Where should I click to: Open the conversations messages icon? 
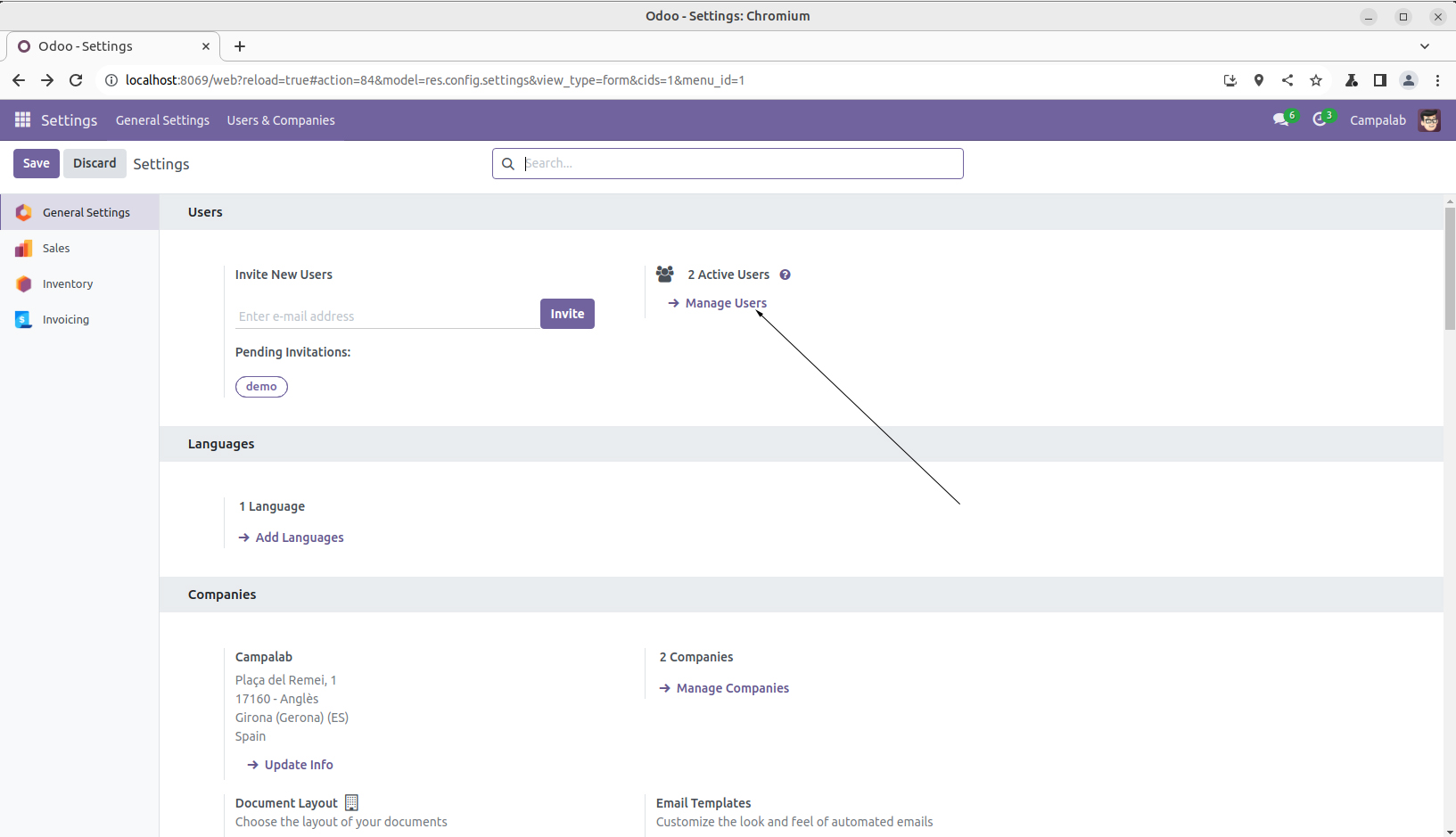click(1281, 120)
